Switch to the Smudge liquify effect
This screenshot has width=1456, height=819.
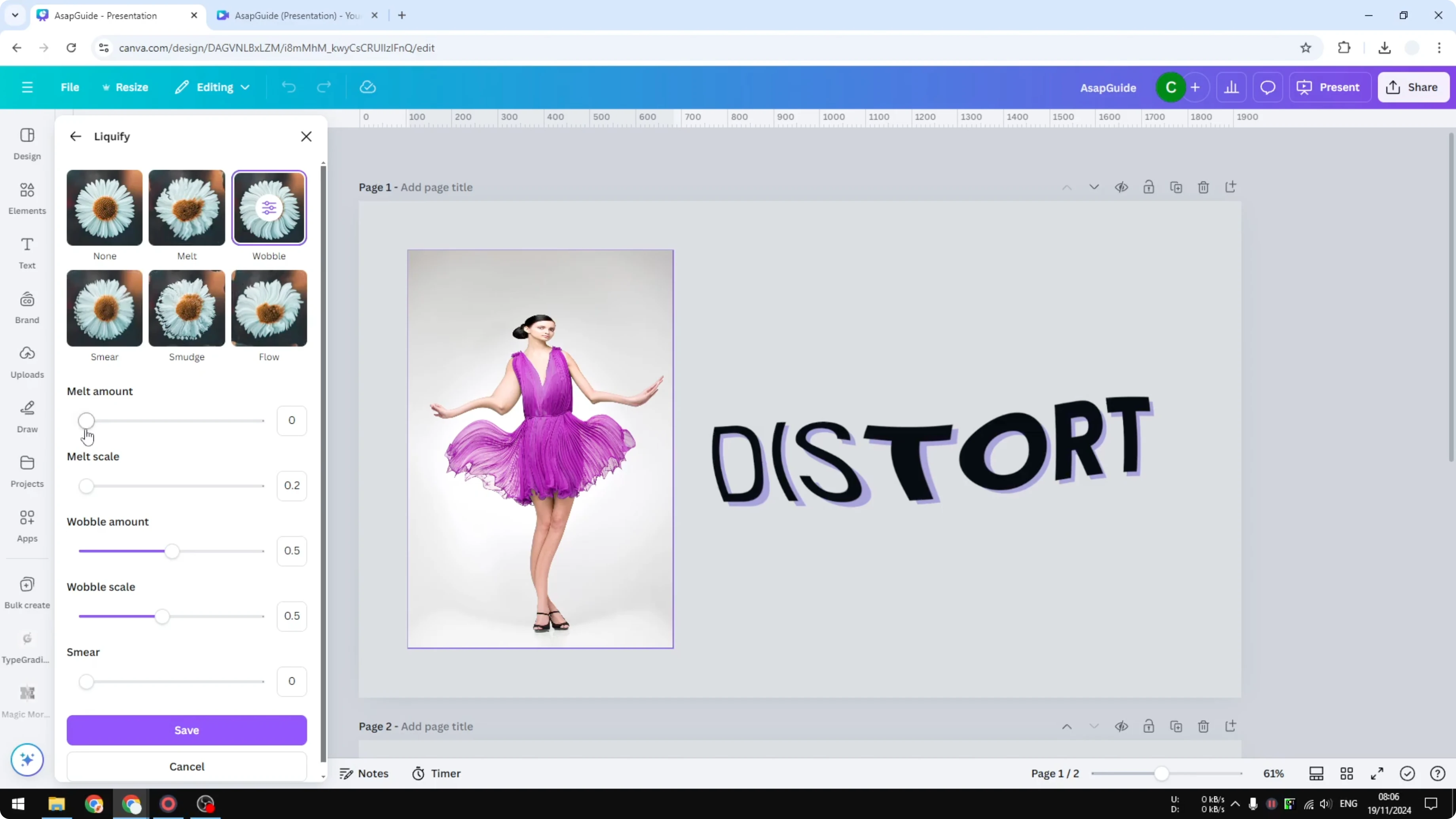(x=186, y=309)
